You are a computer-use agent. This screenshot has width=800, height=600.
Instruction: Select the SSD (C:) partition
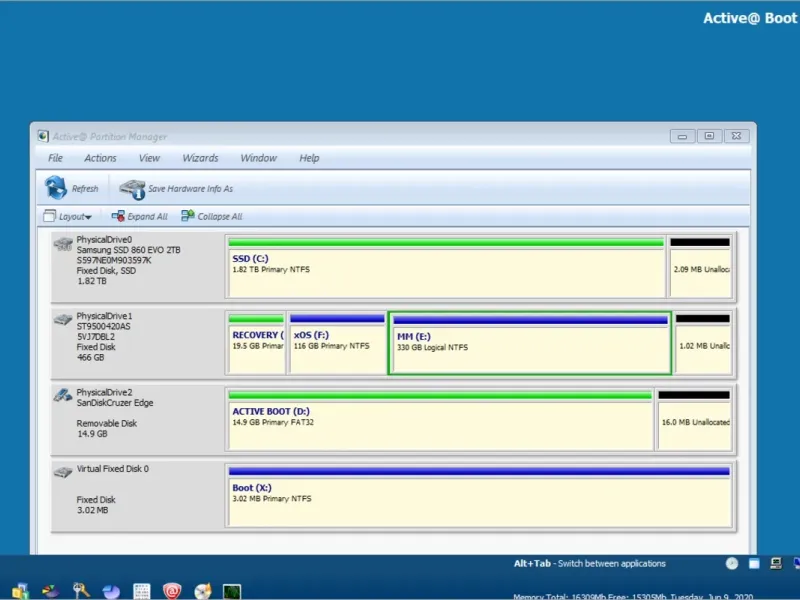click(x=446, y=266)
